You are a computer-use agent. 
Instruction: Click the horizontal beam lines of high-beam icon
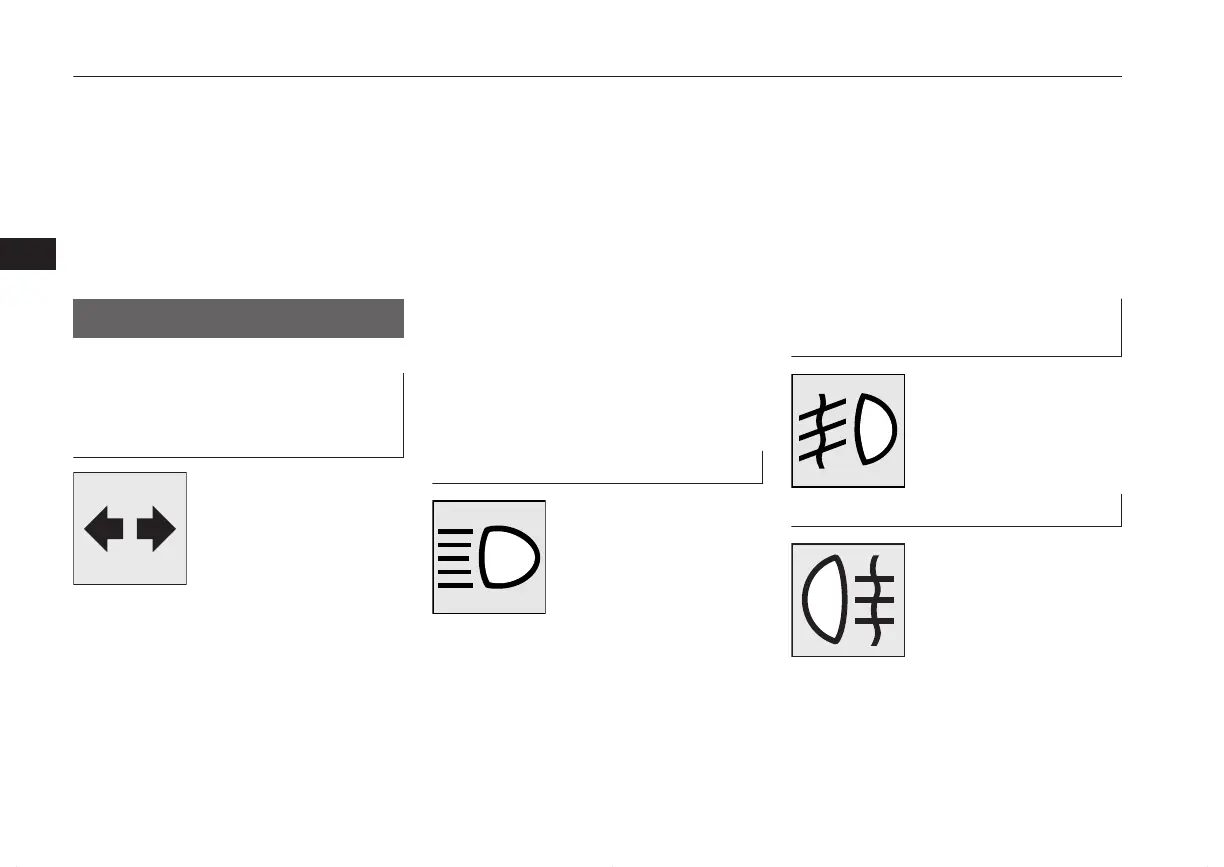click(455, 557)
